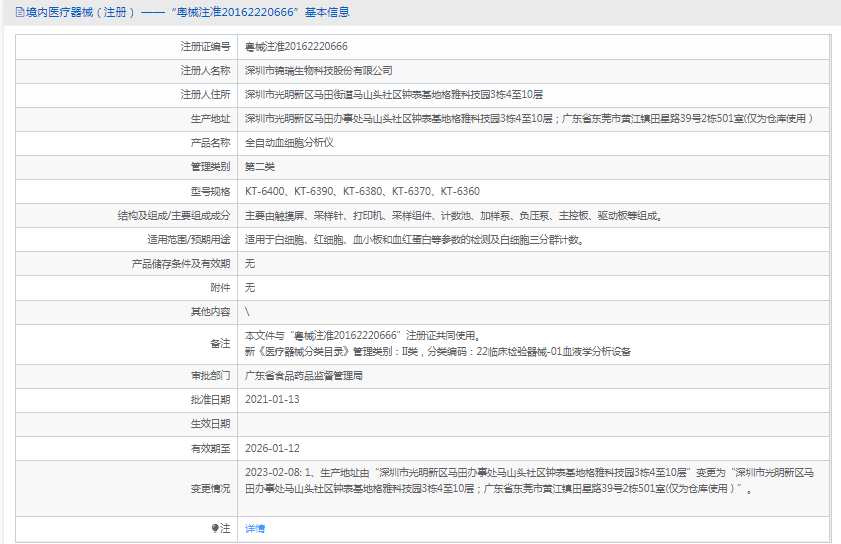Click the 产品储存条件及有效期 label
The height and width of the screenshot is (544, 841).
pyautogui.click(x=181, y=264)
